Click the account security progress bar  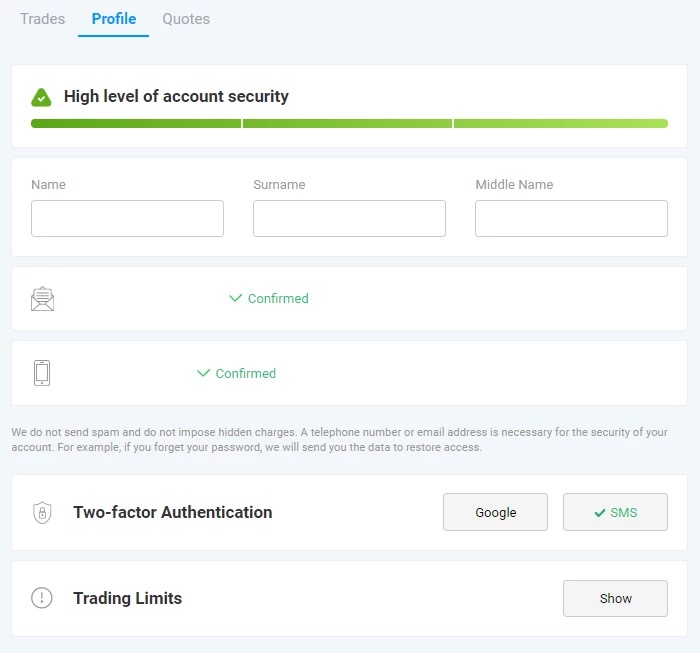point(349,124)
